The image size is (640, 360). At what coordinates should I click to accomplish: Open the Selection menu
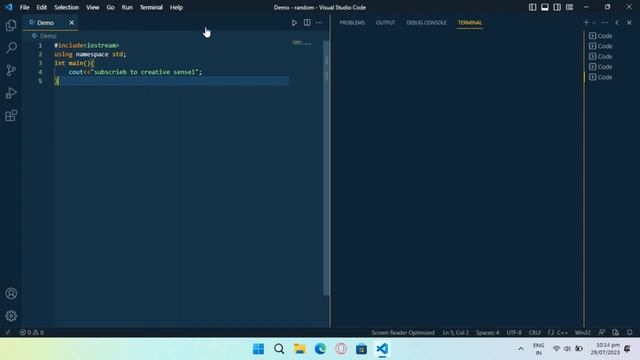pos(67,7)
